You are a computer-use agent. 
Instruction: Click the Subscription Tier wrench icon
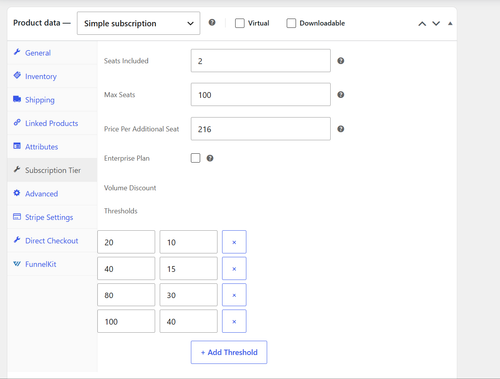click(17, 169)
